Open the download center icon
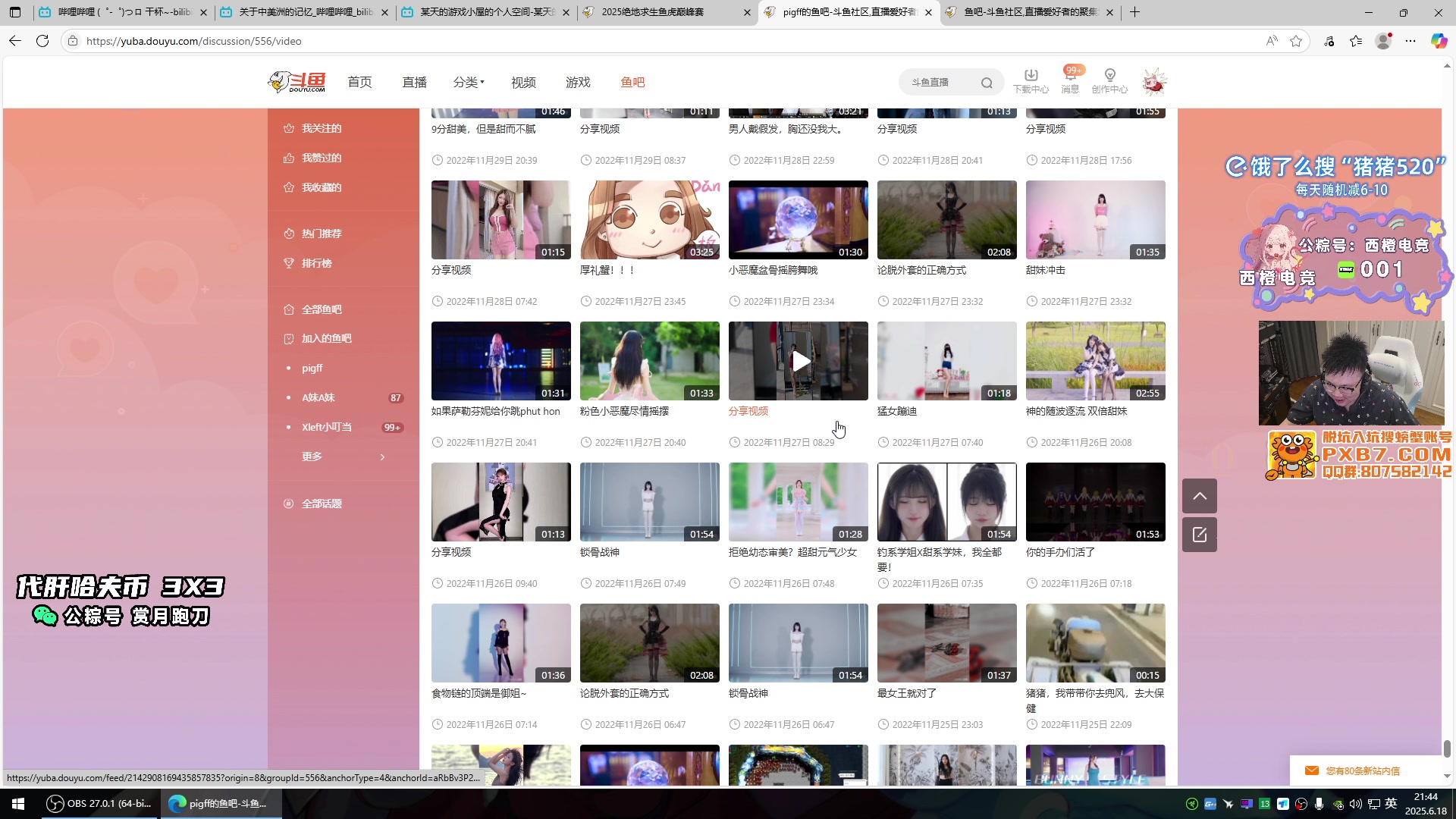This screenshot has height=819, width=1456. point(1031,80)
